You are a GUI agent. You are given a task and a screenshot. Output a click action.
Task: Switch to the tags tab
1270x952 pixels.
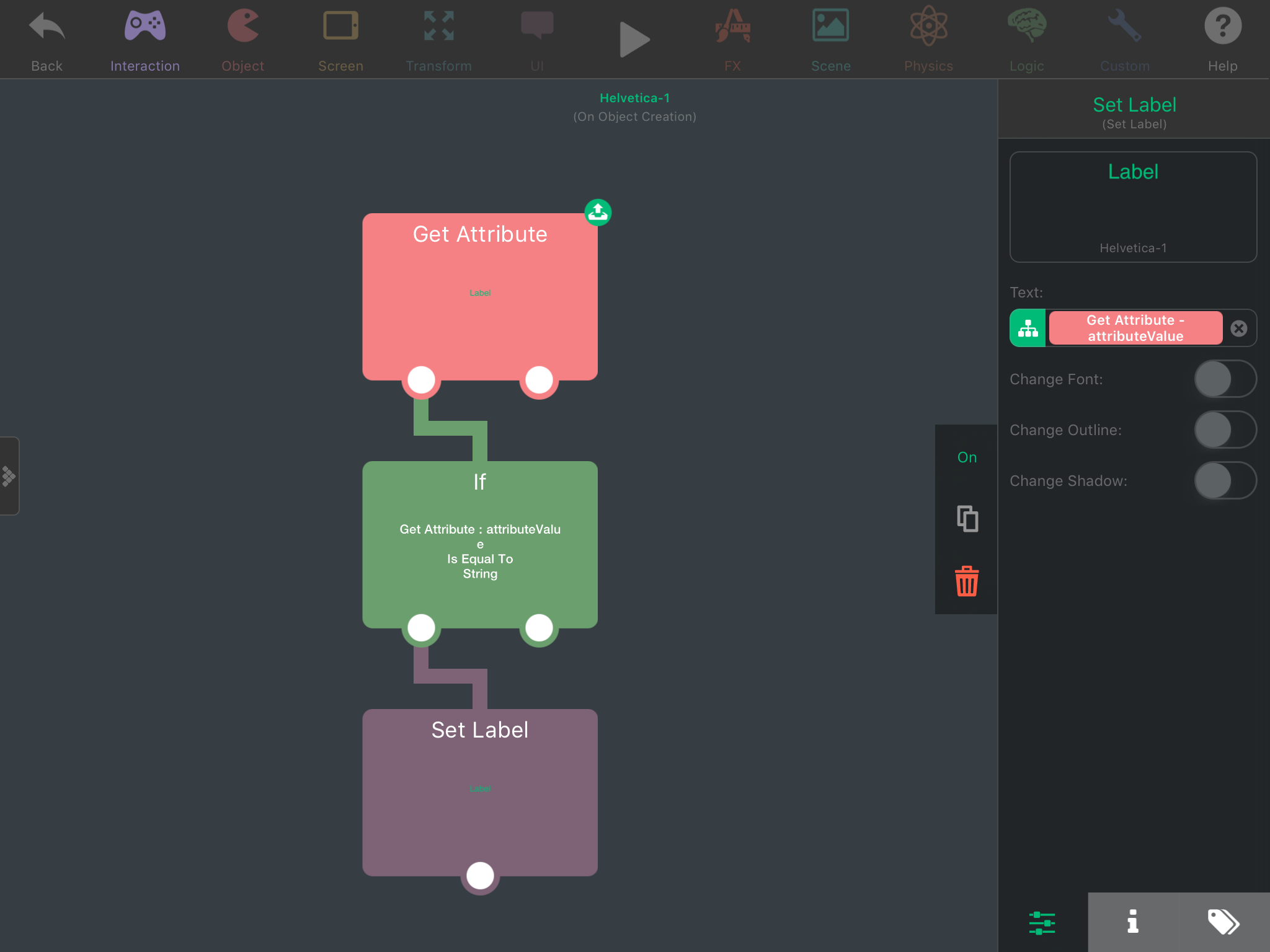[x=1223, y=922]
